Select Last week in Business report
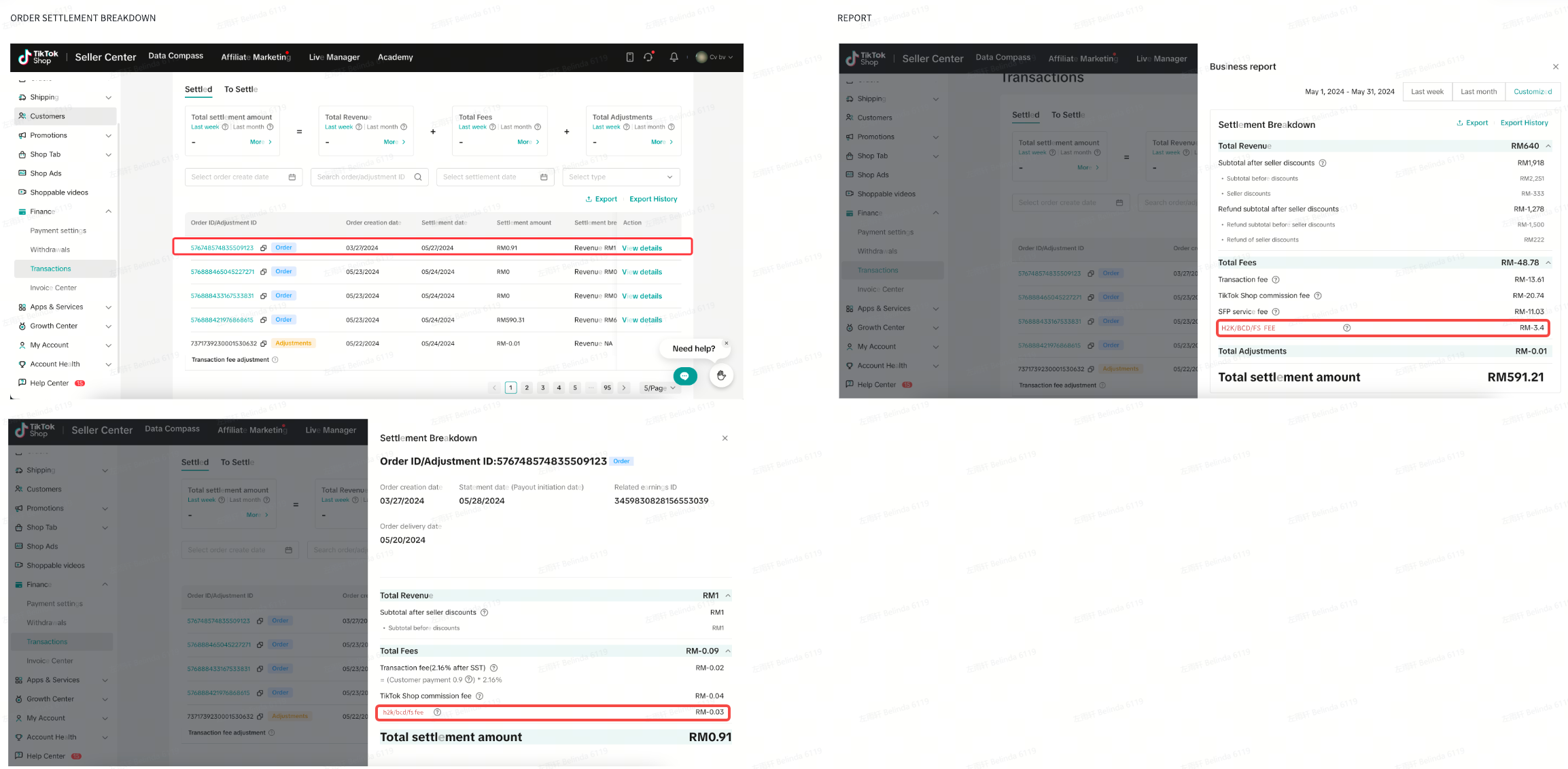The image size is (1568, 769). 1427,92
